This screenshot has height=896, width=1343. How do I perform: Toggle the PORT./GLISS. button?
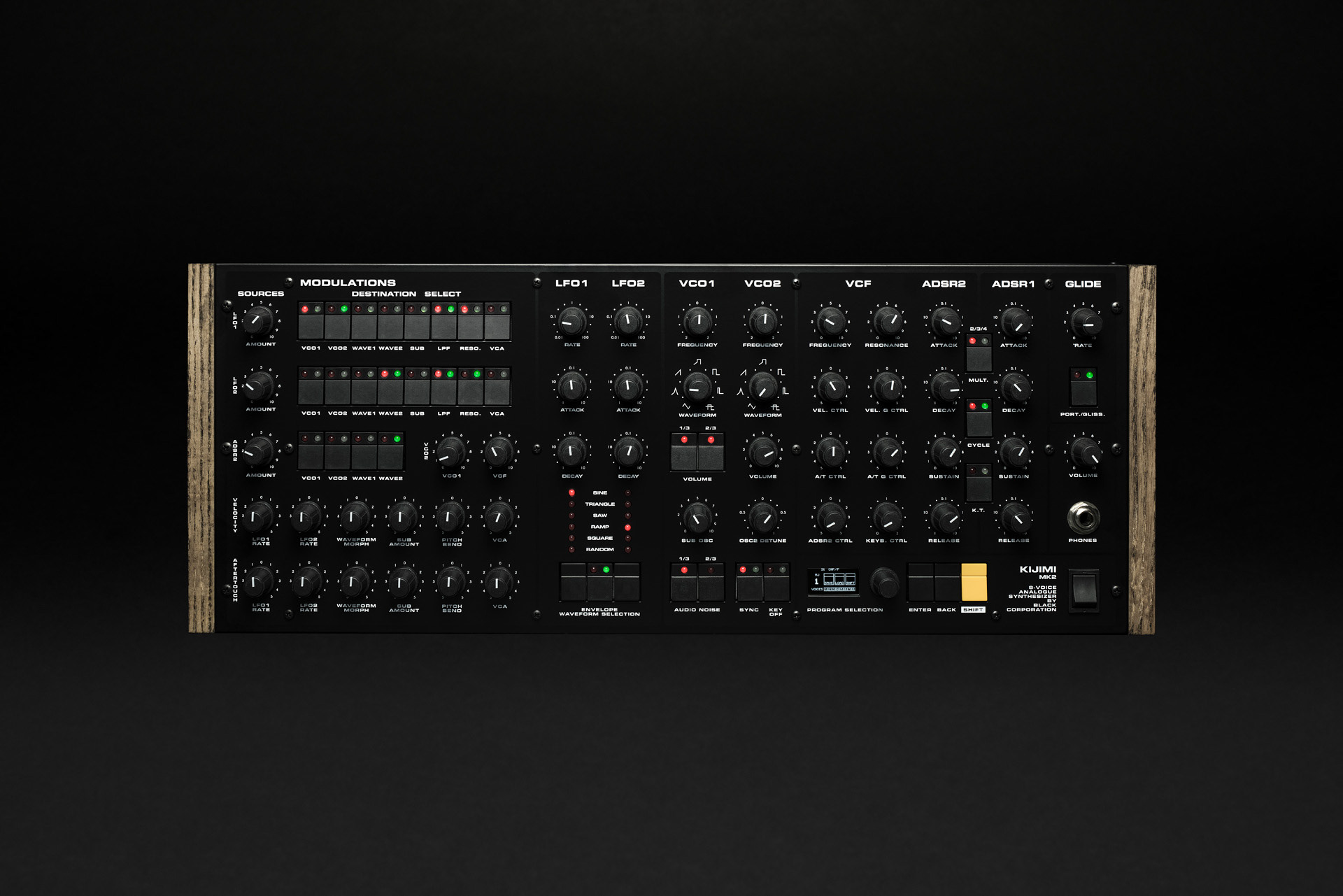(1083, 392)
